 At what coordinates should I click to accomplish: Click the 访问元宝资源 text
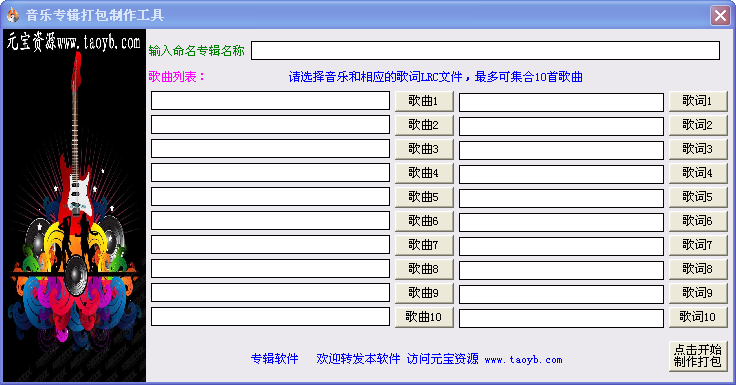[x=443, y=359]
